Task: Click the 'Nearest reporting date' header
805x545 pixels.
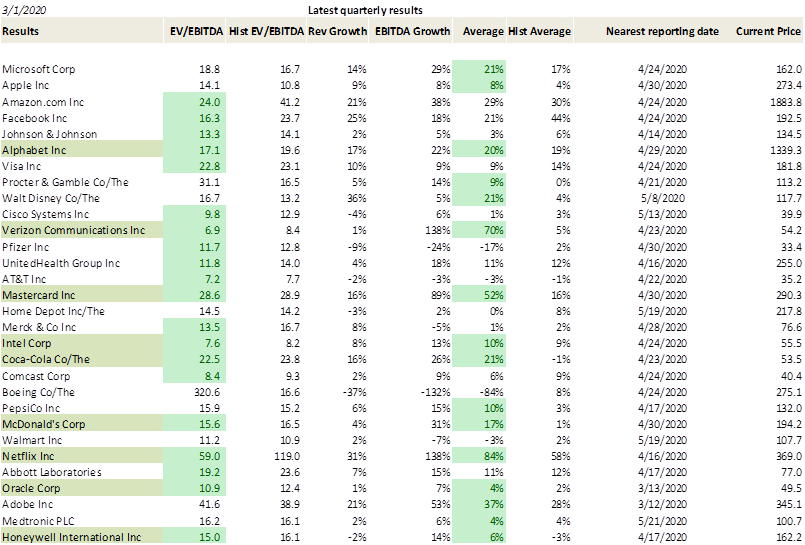Action: (662, 31)
